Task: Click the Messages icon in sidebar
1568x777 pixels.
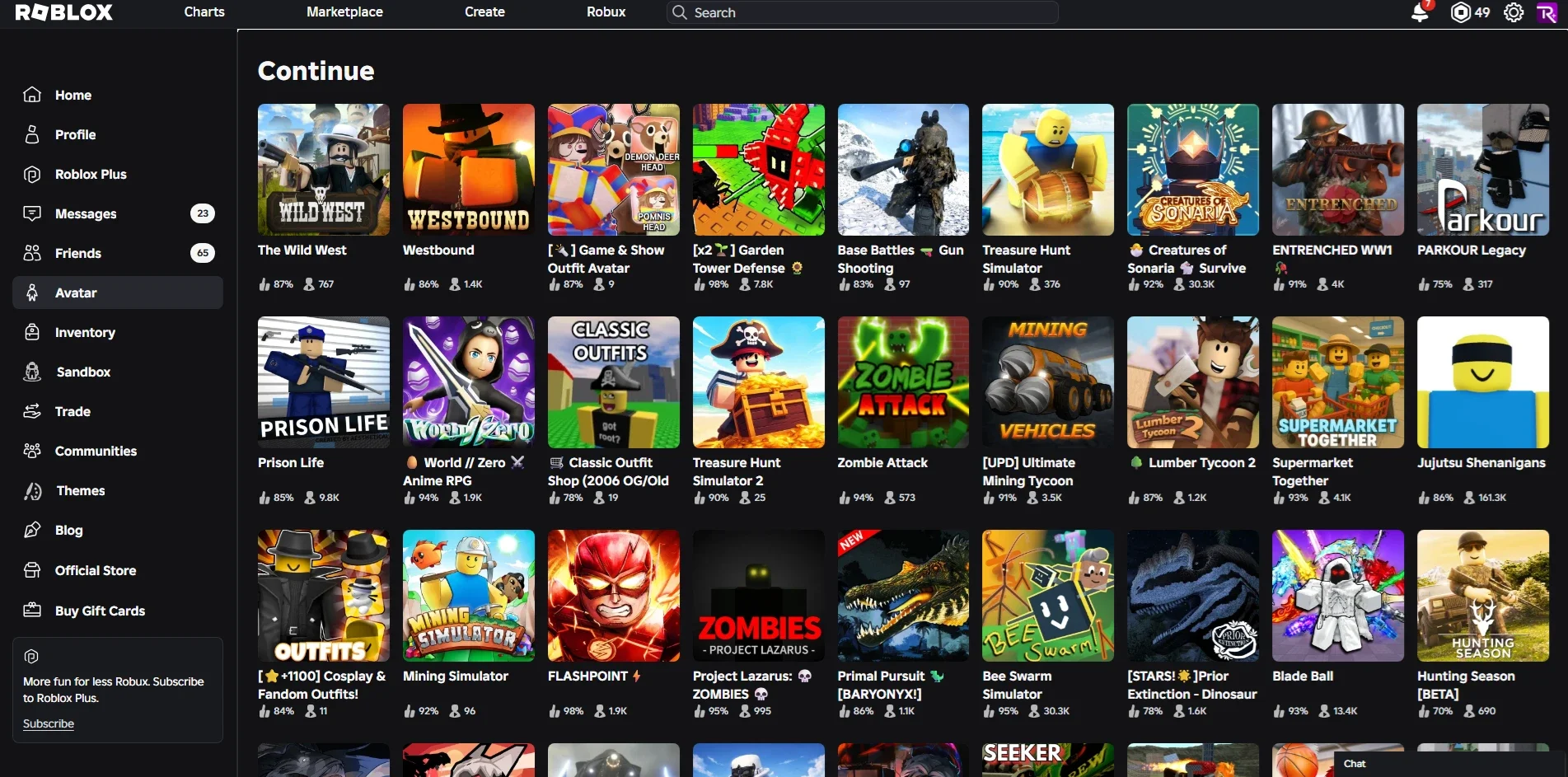Action: coord(32,213)
